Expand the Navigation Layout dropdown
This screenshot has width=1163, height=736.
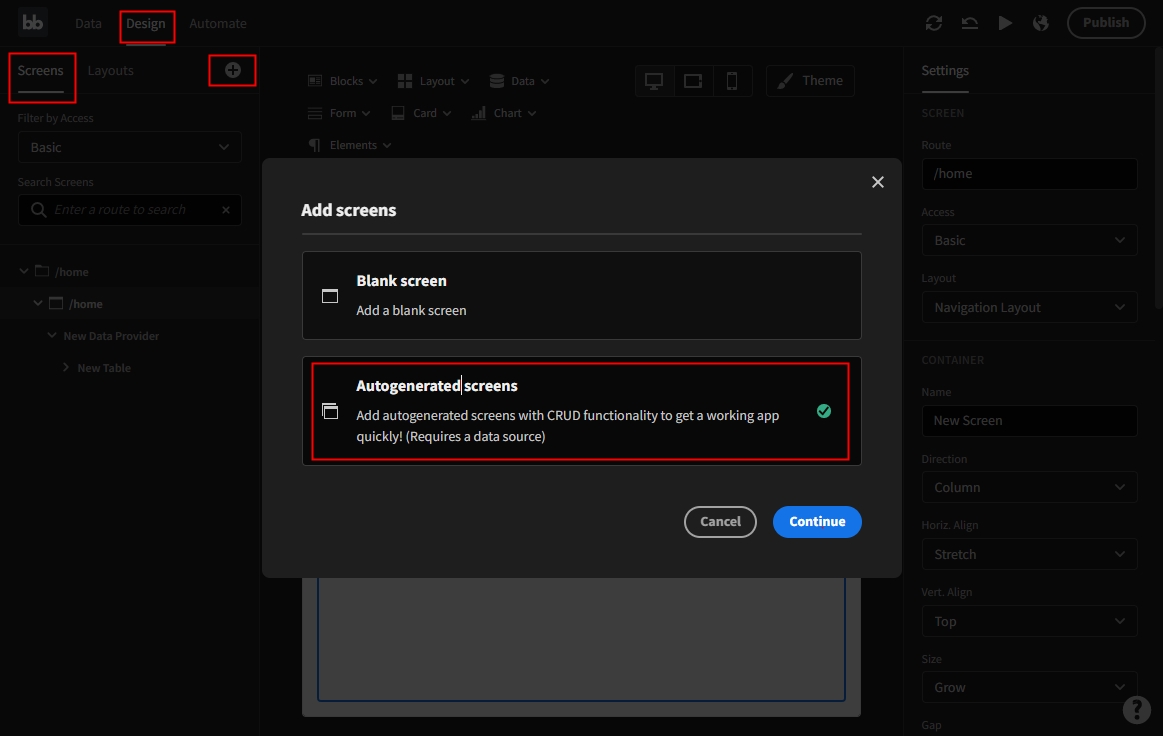coord(1029,307)
